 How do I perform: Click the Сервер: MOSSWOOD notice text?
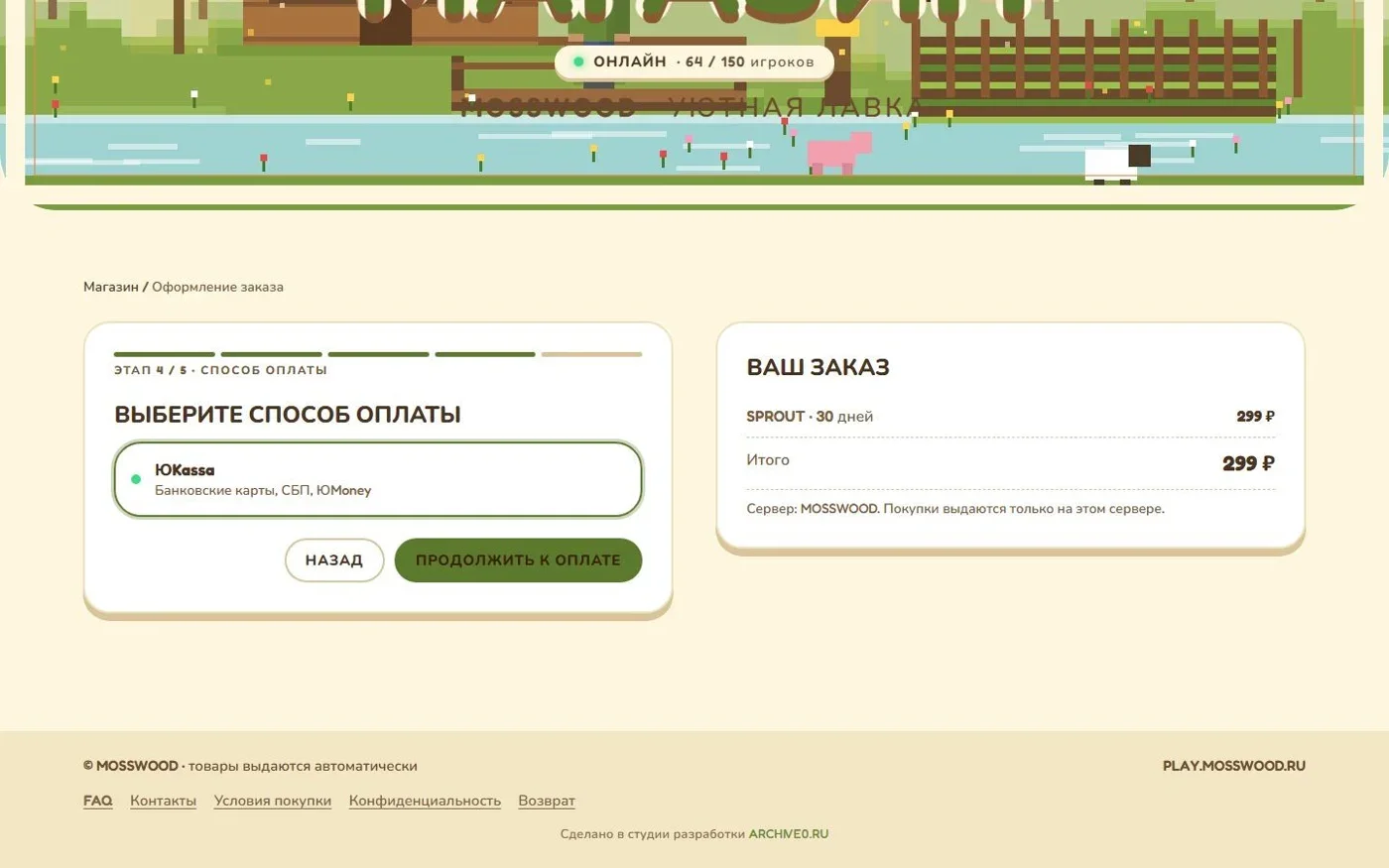tap(955, 509)
